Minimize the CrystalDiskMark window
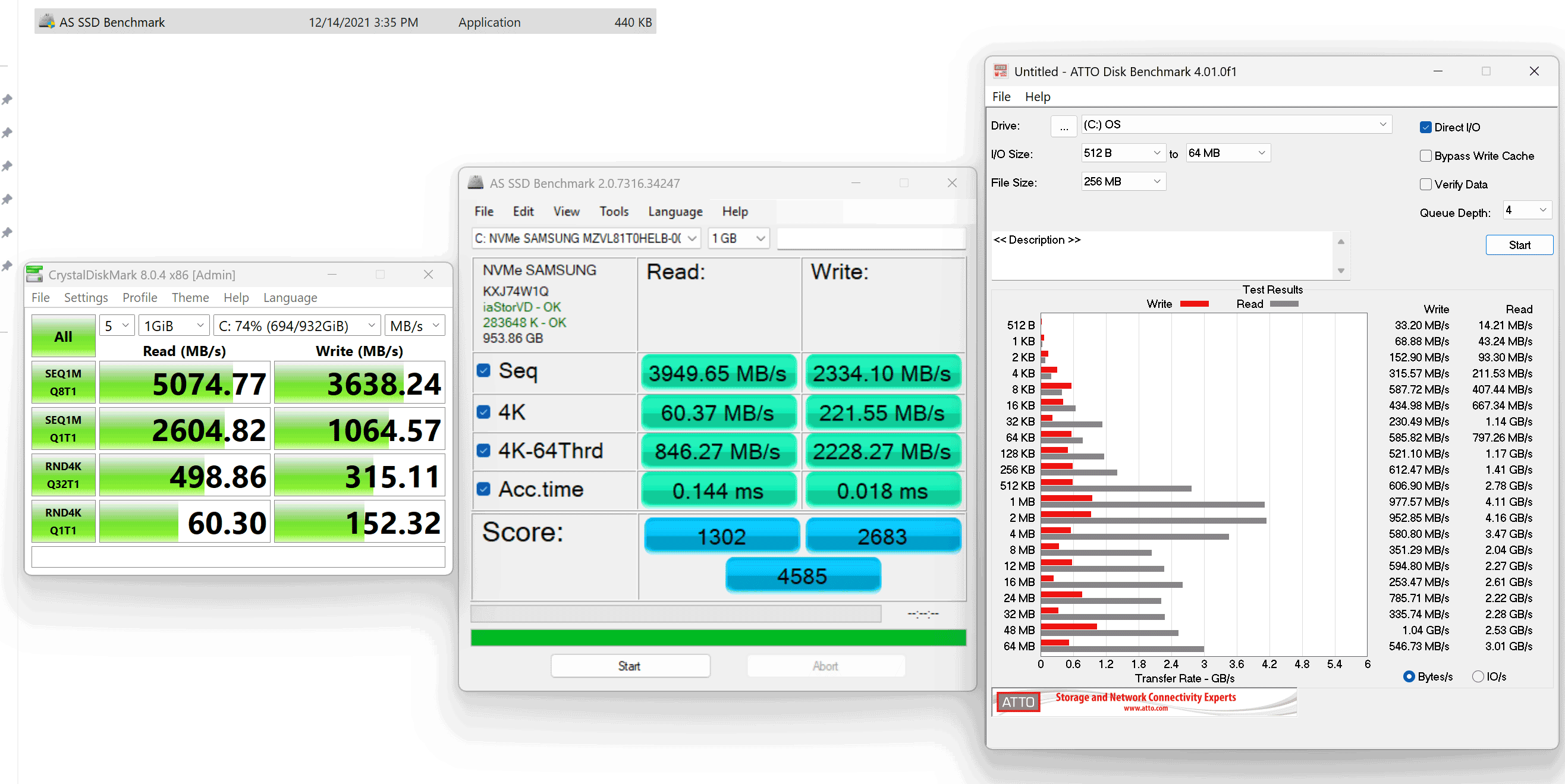This screenshot has width=1565, height=784. (x=332, y=275)
